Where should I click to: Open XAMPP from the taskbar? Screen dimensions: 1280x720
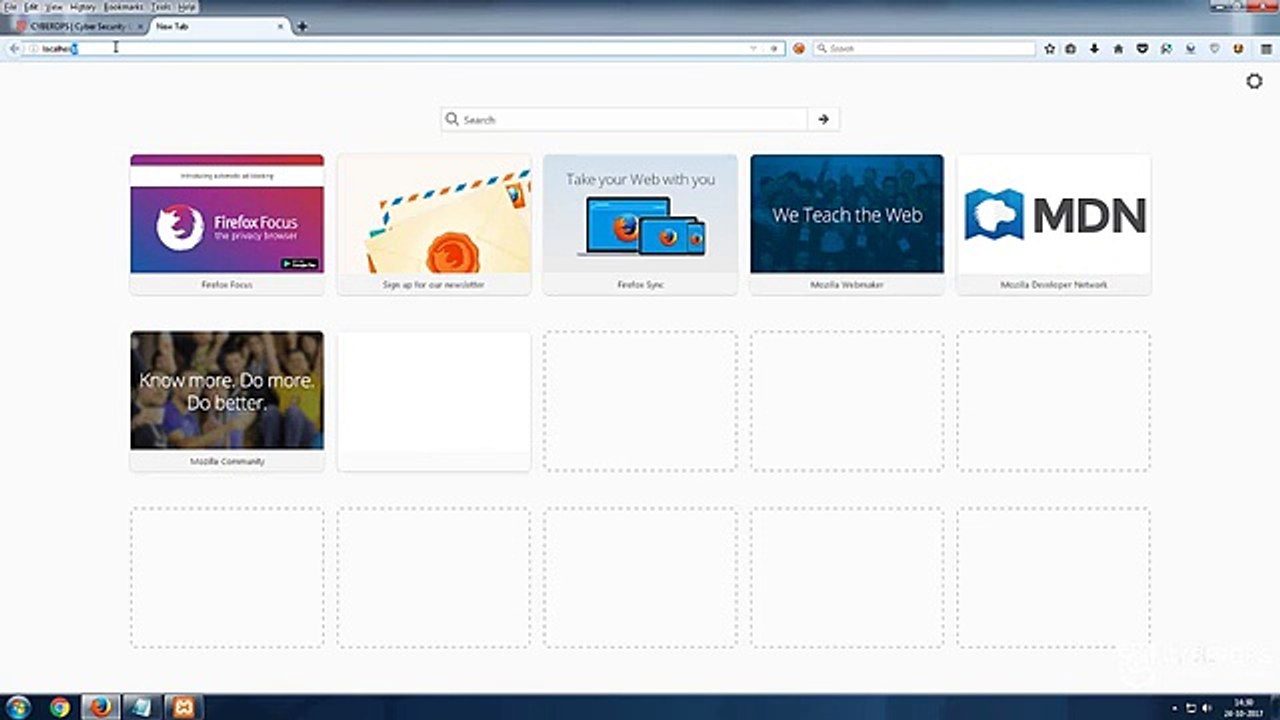pyautogui.click(x=182, y=707)
